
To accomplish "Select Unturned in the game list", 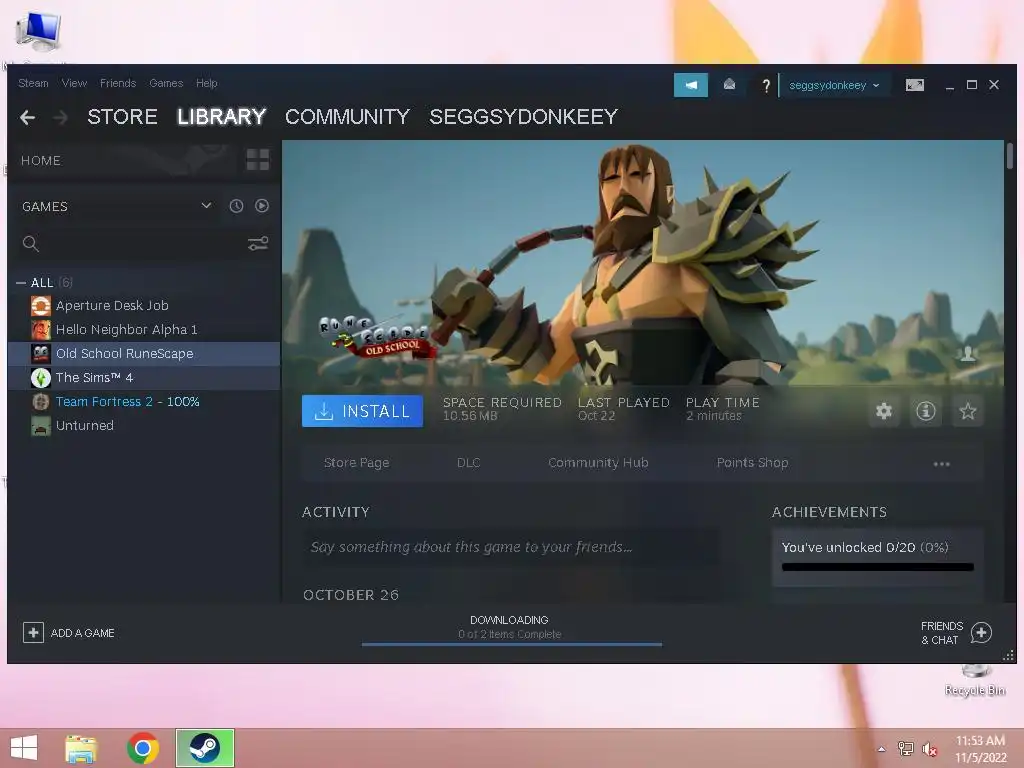I will click(144, 426).
